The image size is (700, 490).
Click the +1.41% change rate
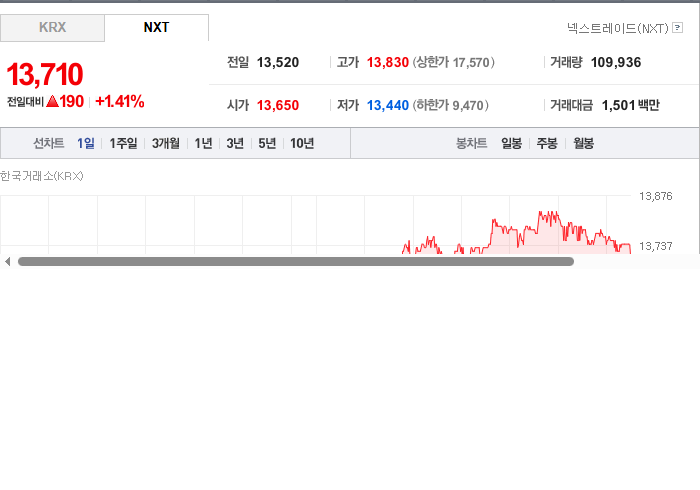120,101
